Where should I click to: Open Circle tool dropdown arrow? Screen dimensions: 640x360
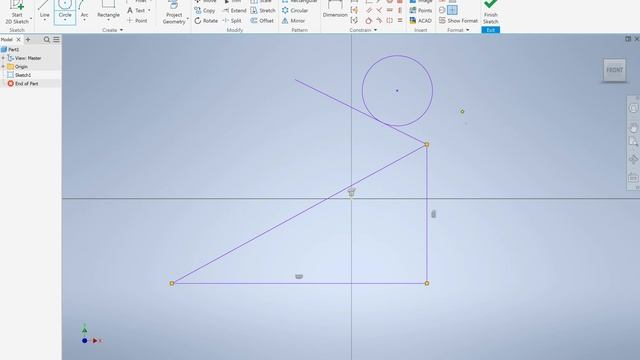65,20
